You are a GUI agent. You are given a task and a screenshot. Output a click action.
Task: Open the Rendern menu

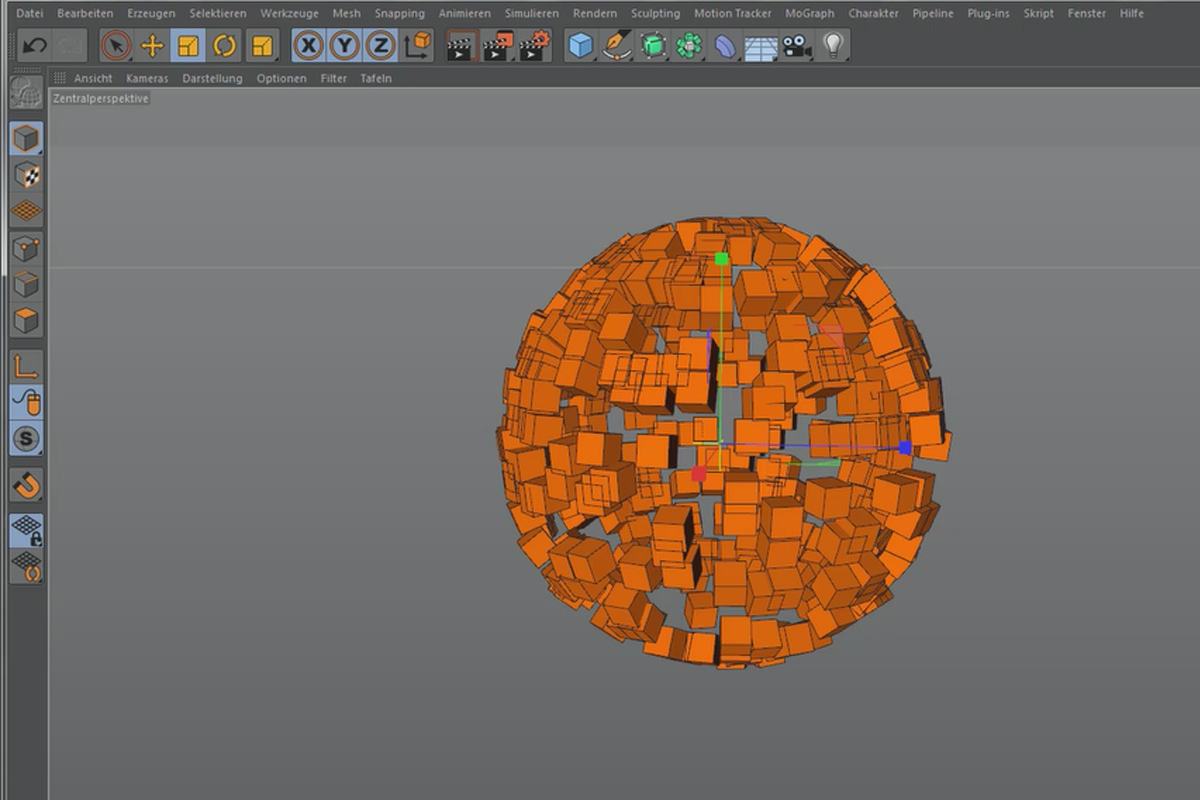595,13
